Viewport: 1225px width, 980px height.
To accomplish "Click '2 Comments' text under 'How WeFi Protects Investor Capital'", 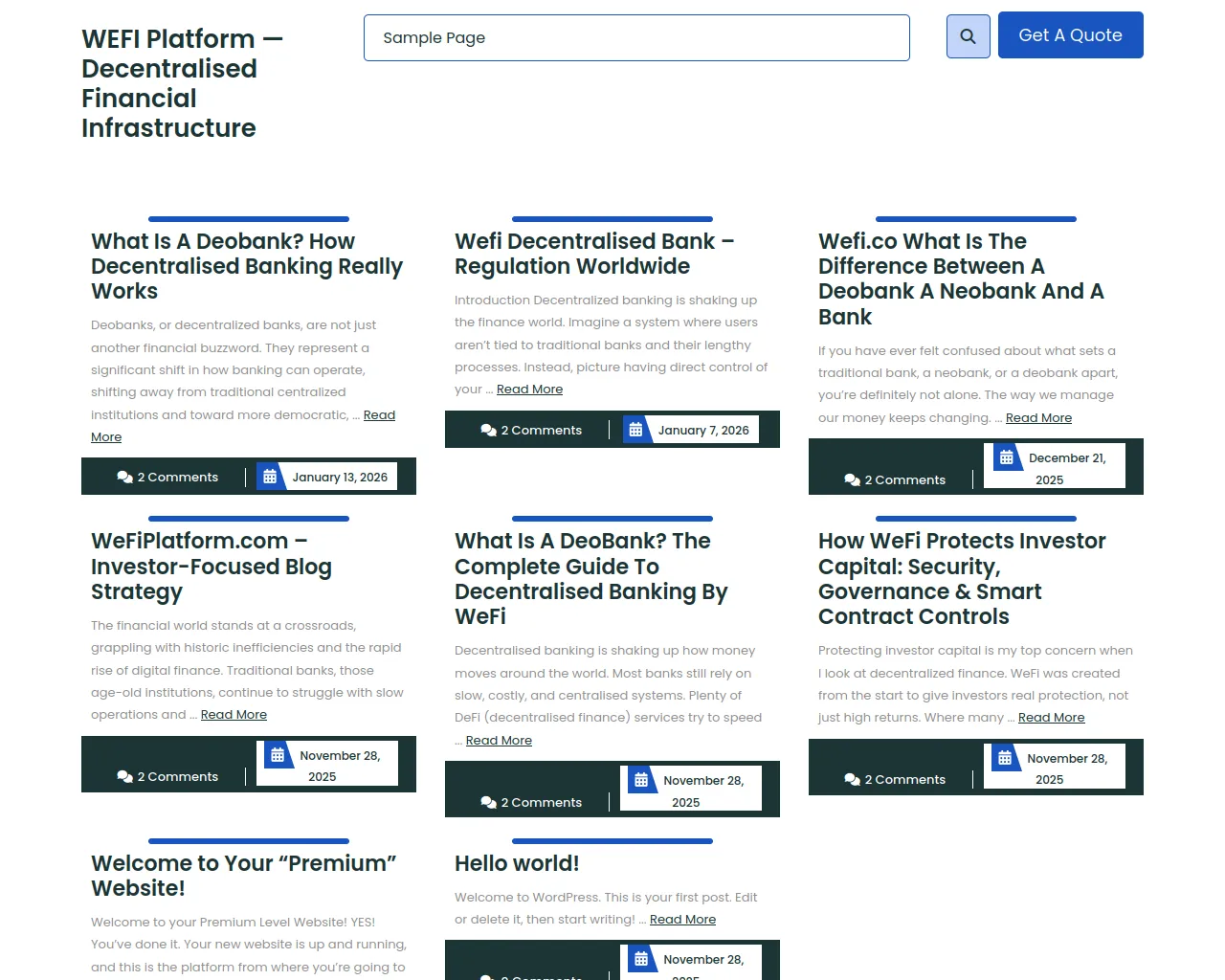I will pyautogui.click(x=905, y=779).
